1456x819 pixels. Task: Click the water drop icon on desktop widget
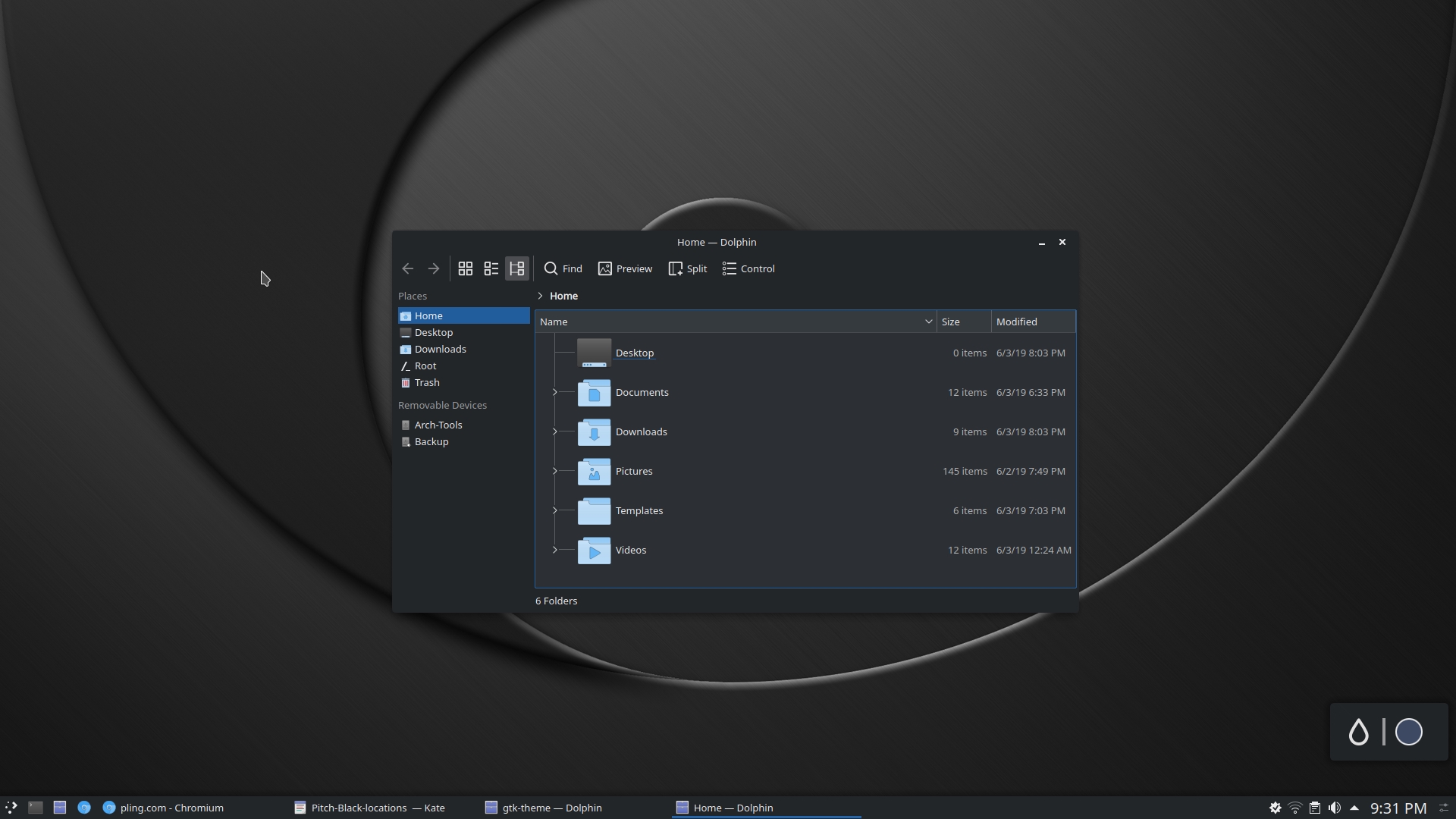[1358, 732]
